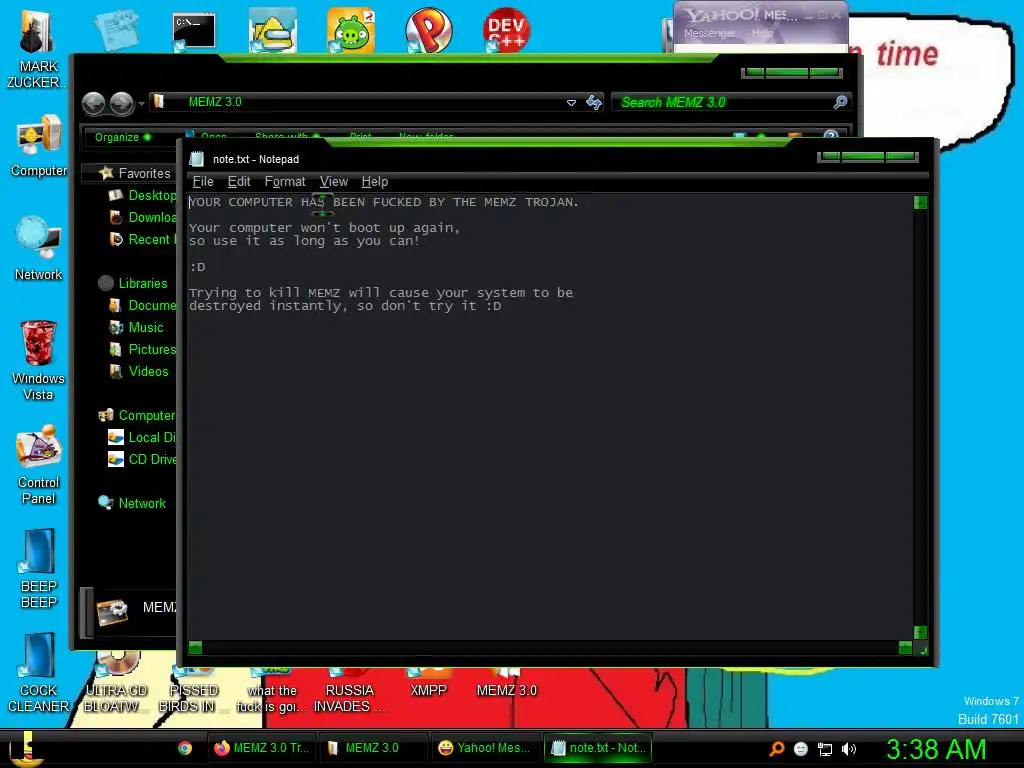Launch the Angry Birds pig desktop icon
1024x768 pixels.
coord(351,31)
